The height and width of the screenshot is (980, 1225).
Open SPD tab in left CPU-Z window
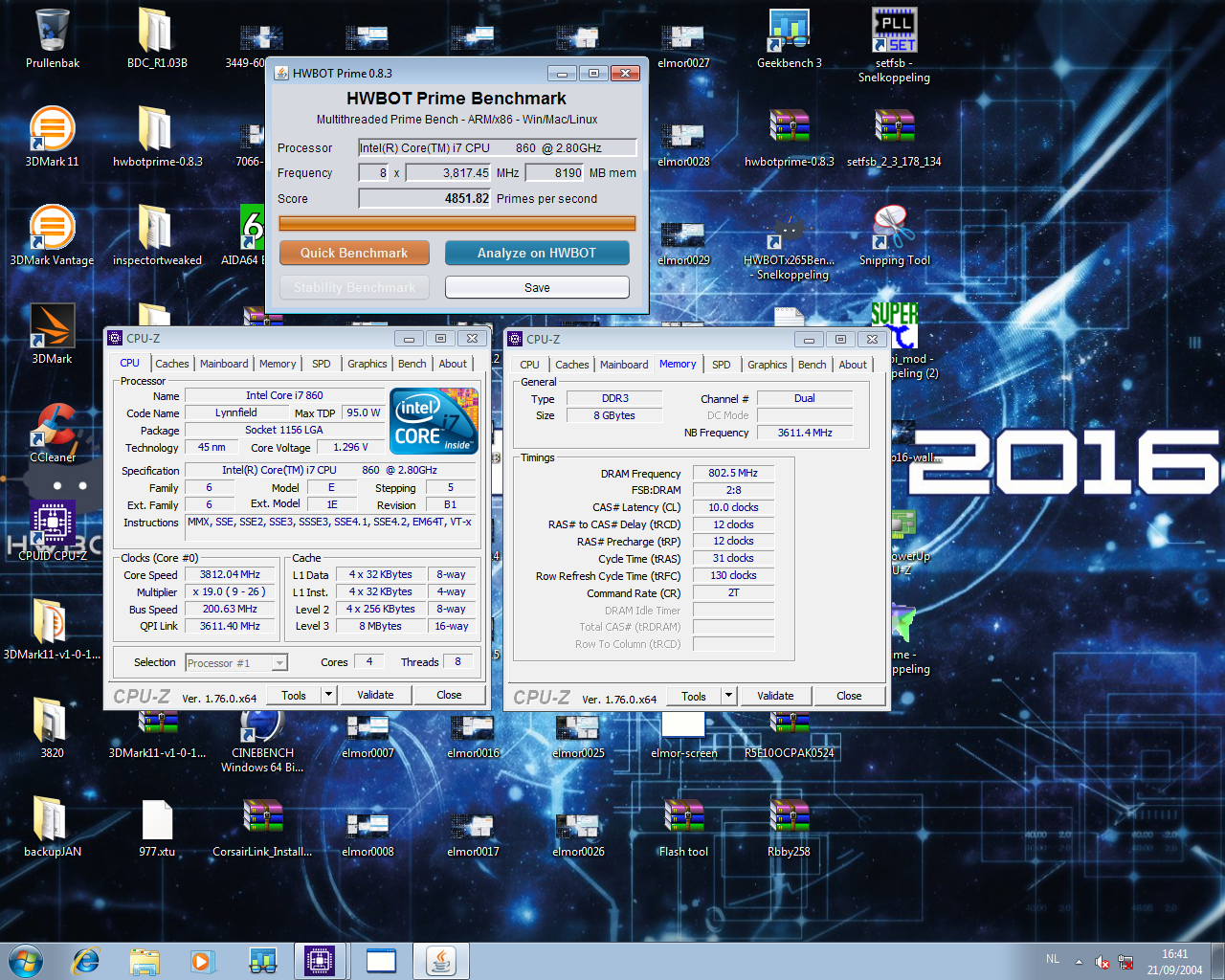(x=322, y=364)
